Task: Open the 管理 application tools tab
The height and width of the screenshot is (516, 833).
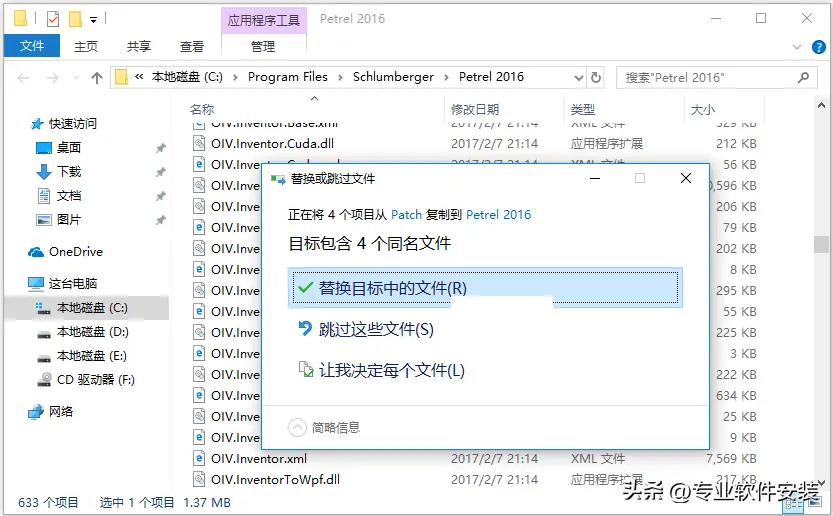Action: point(263,47)
